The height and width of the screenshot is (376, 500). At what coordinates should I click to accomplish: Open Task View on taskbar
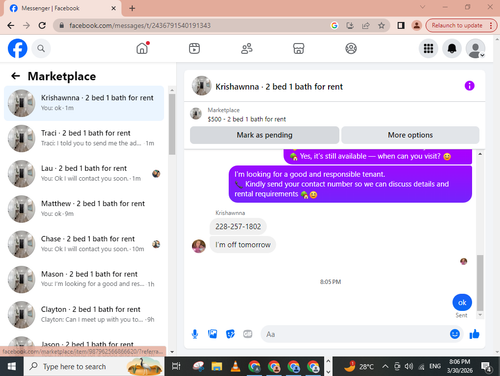point(176,366)
